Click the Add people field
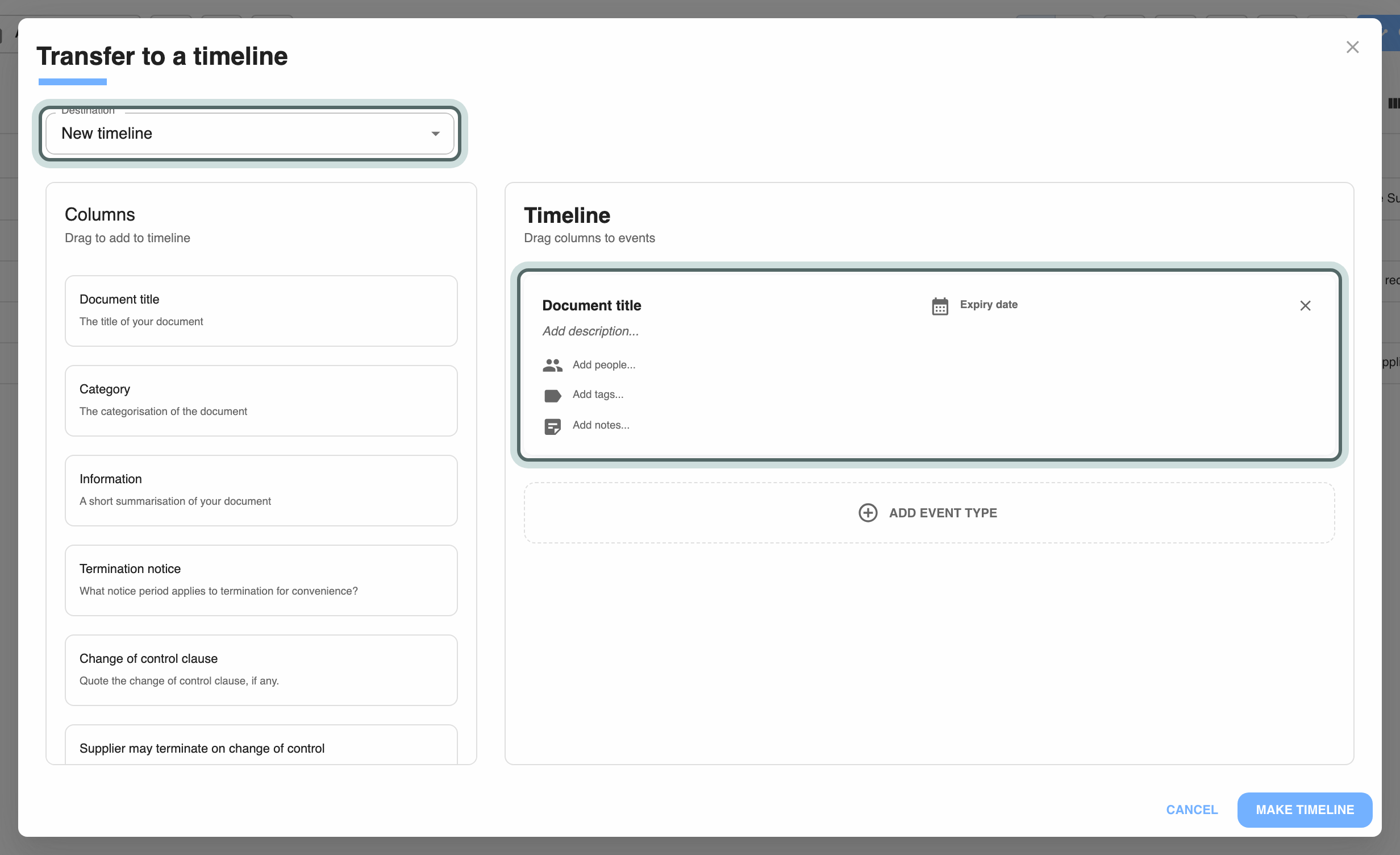Image resolution: width=1400 pixels, height=855 pixels. [604, 365]
